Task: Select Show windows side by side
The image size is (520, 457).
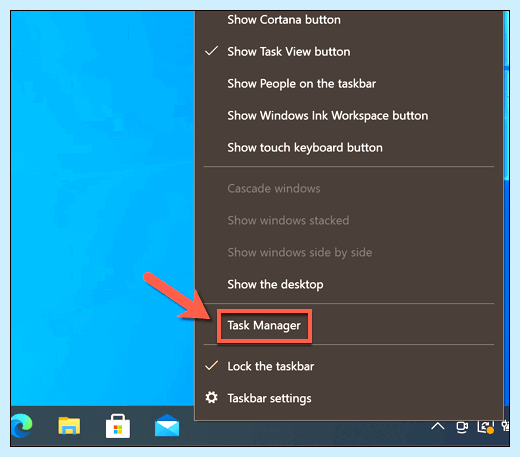Action: click(x=349, y=253)
